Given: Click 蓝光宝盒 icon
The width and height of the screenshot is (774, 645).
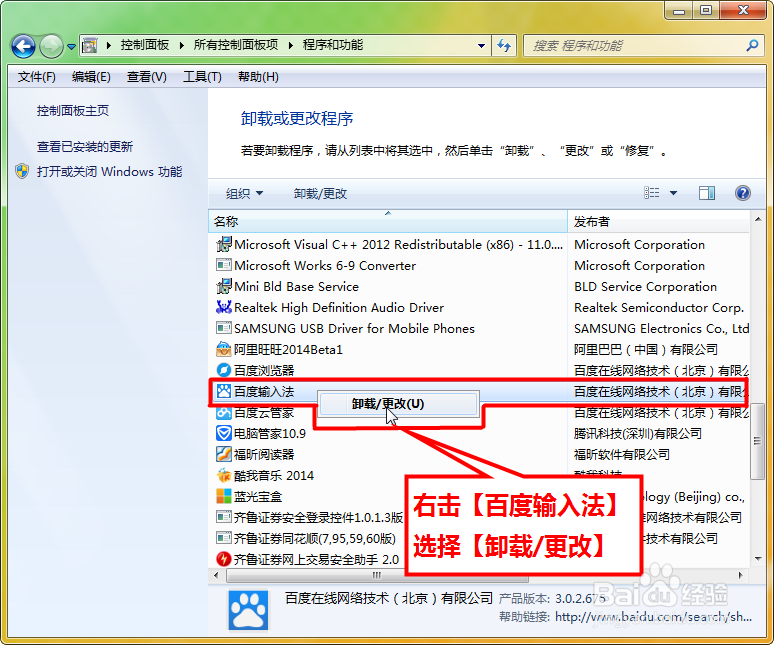Looking at the screenshot, I should (224, 496).
